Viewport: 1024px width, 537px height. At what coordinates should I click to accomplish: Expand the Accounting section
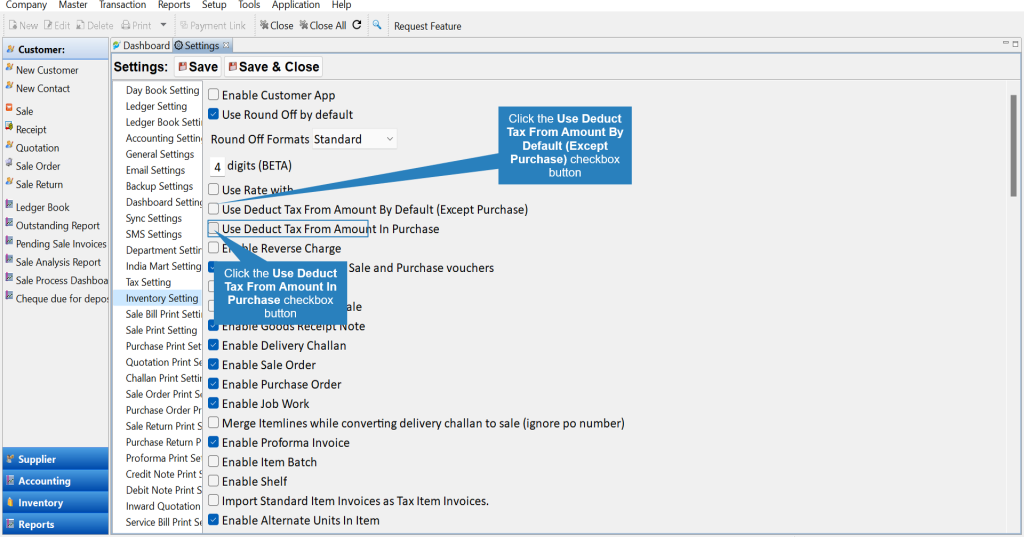56,481
